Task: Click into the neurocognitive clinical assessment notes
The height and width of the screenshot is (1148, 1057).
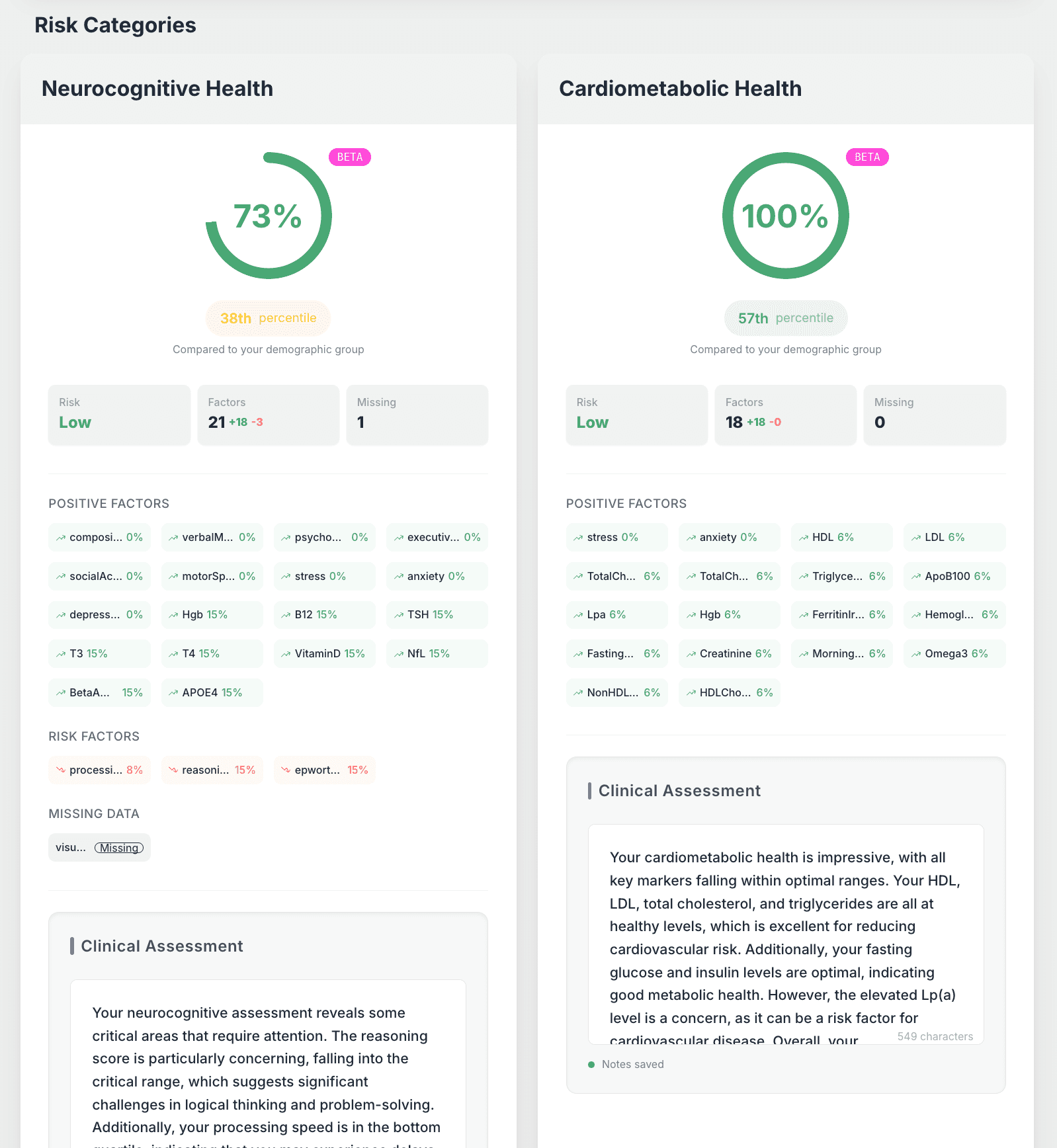Action: coord(269,1063)
